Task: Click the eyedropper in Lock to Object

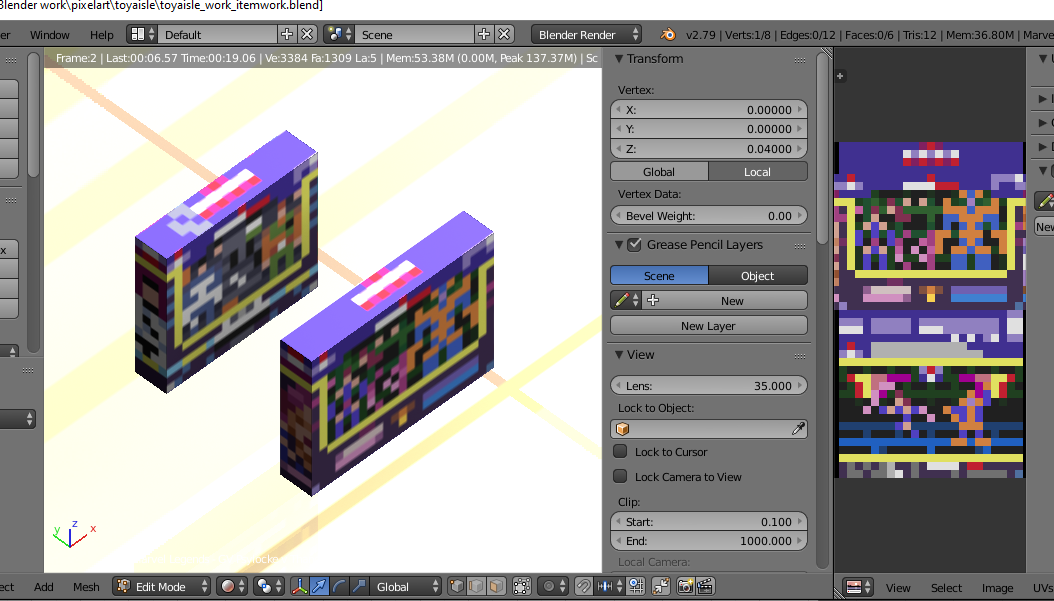Action: pos(798,429)
